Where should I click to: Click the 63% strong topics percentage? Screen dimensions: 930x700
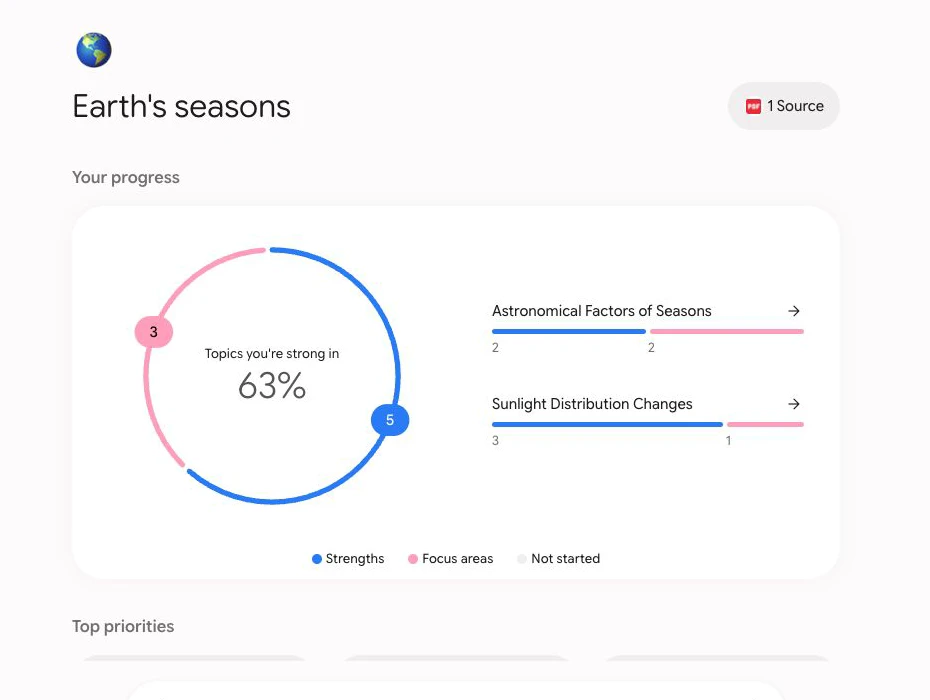(x=272, y=386)
